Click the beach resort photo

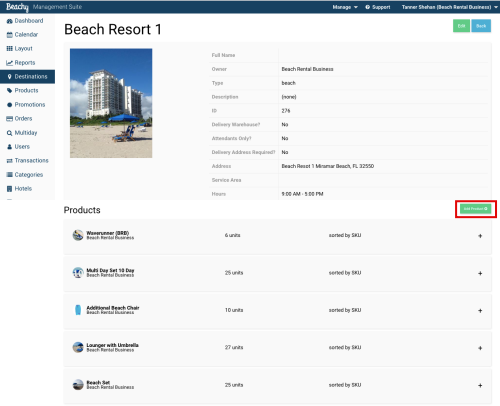111,103
